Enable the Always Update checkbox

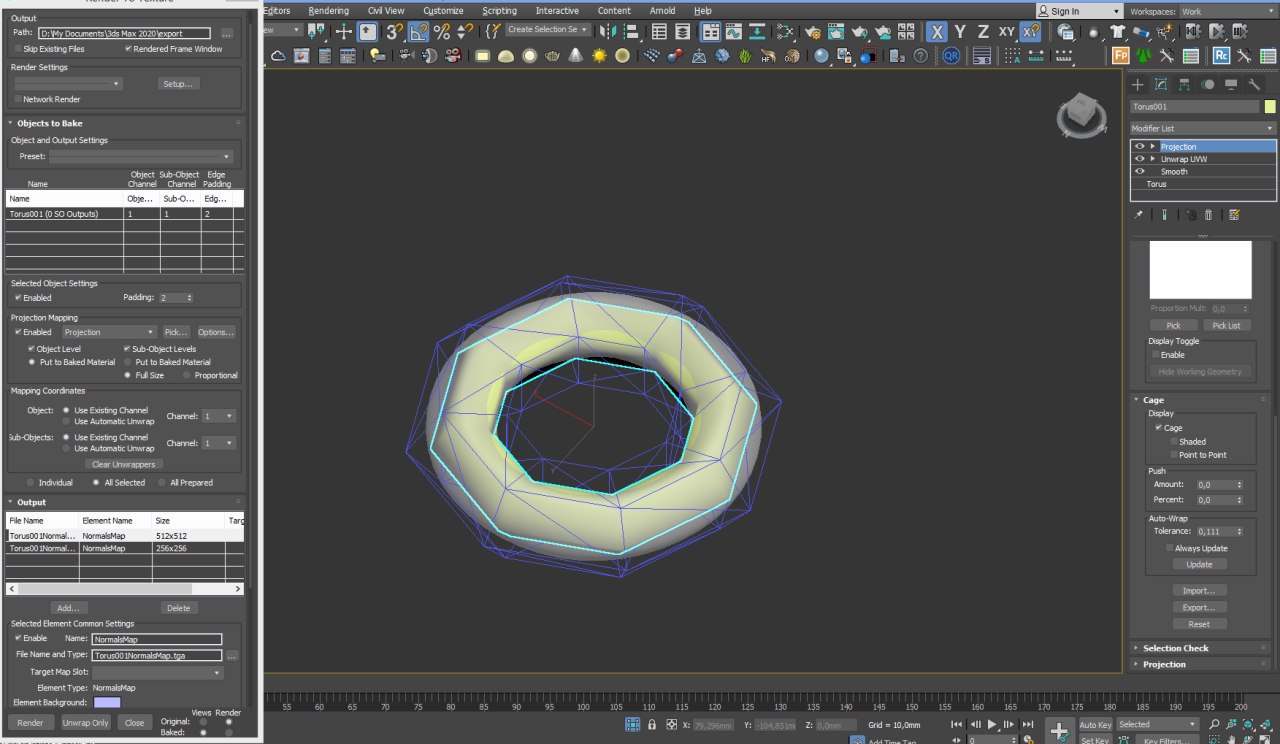[x=1170, y=548]
